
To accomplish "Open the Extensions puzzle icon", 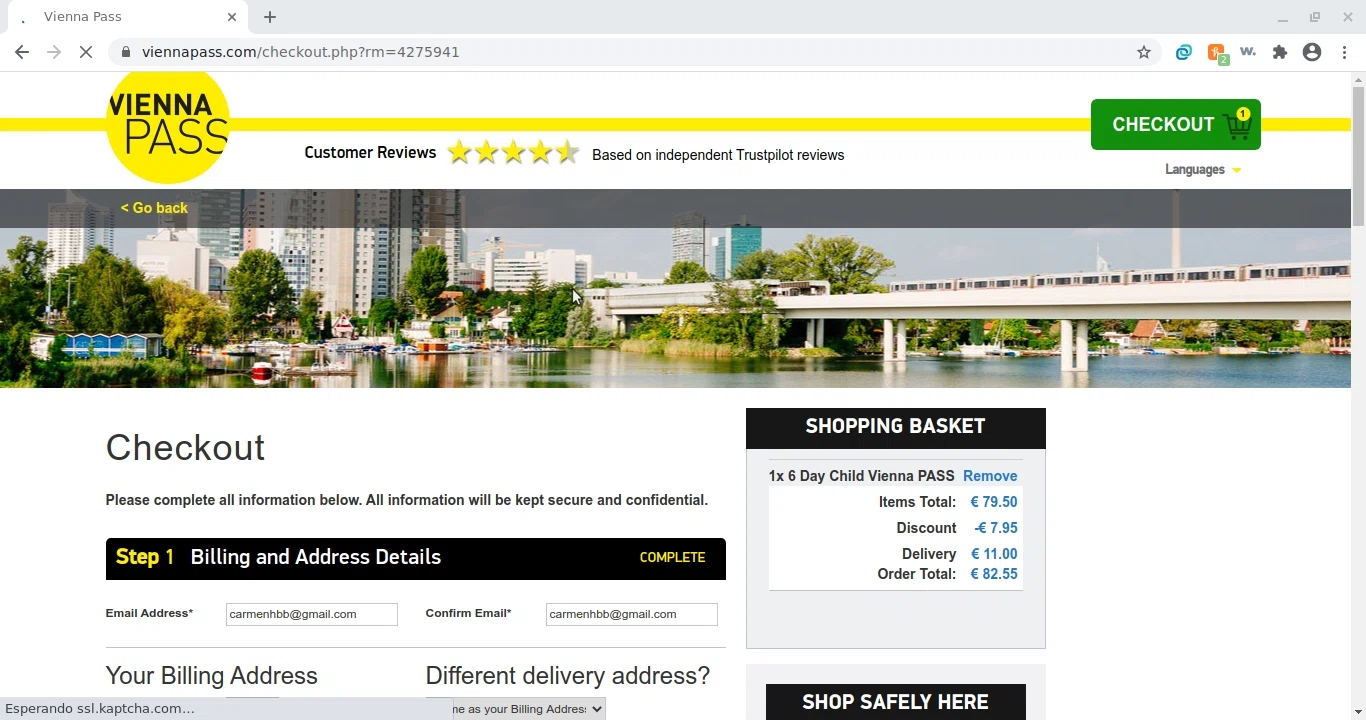I will click(1280, 52).
